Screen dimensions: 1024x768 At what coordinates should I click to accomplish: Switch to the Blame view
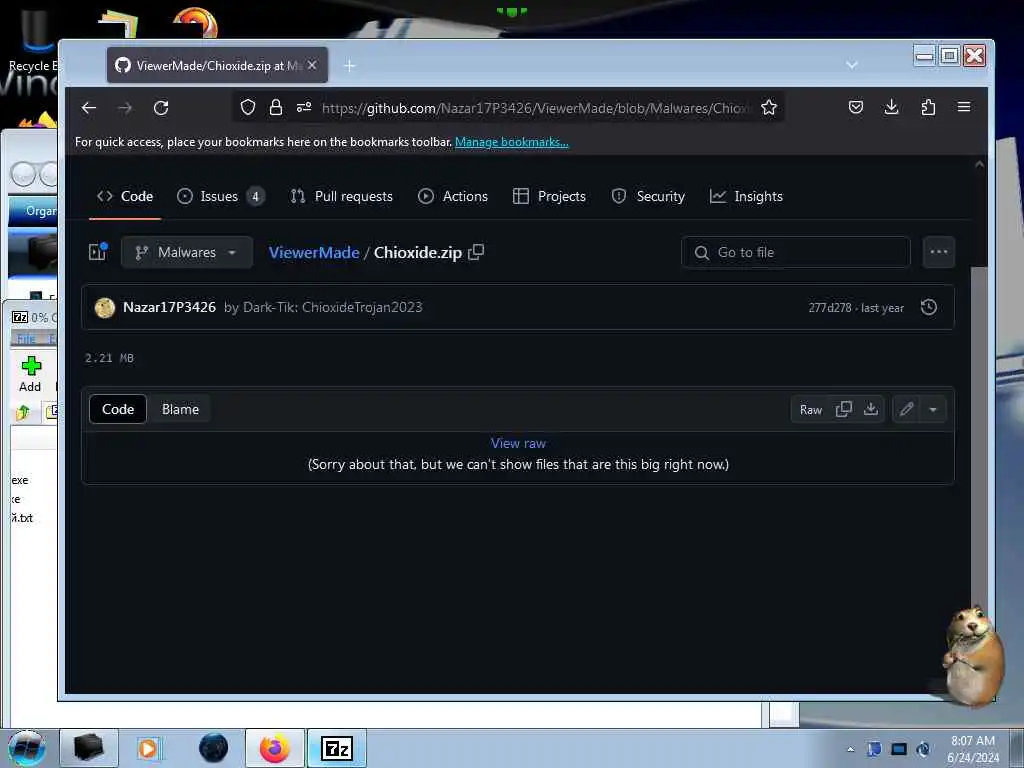pyautogui.click(x=180, y=409)
